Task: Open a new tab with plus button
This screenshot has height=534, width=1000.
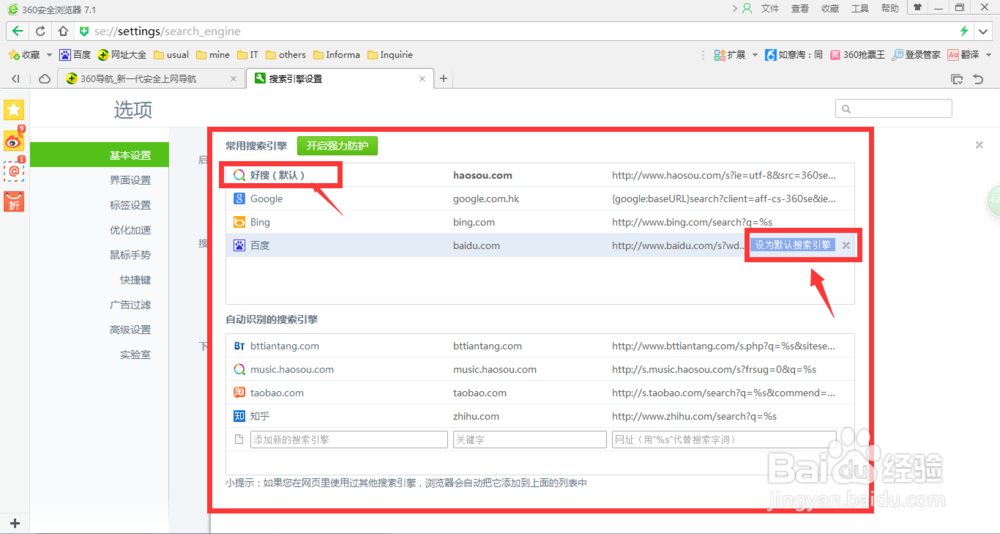Action: [443, 79]
